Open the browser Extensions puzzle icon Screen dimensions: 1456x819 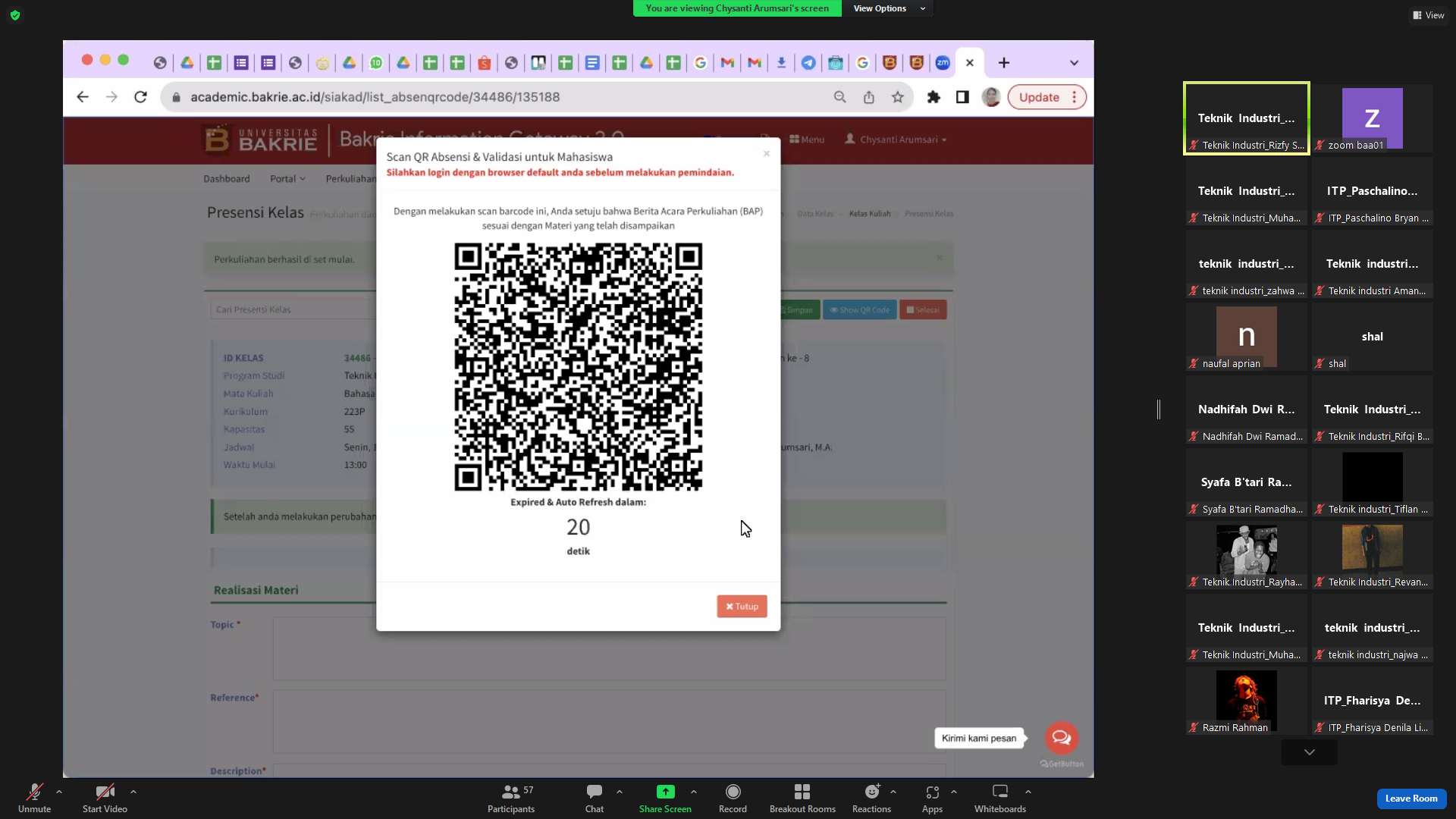click(x=934, y=97)
